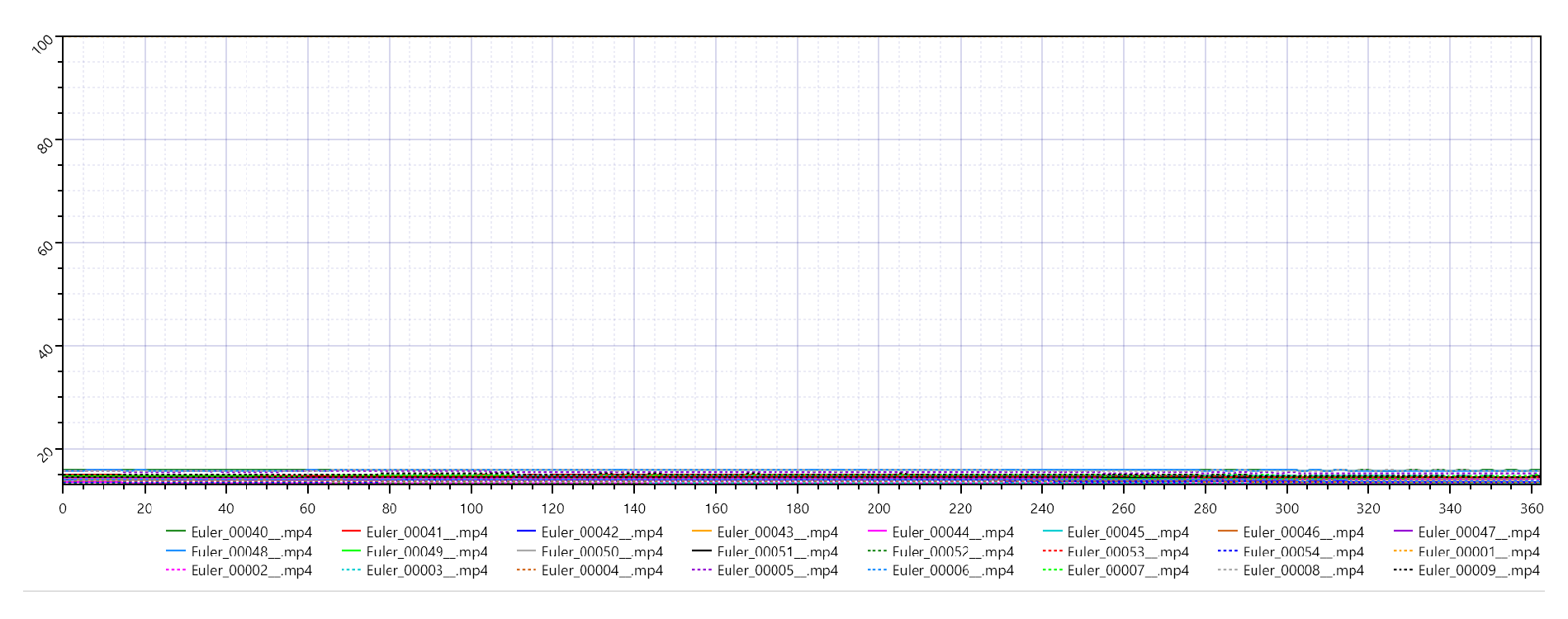Screen dimensions: 1568x619
Task: Click the Euler_00046__.mp4 legend label
Action: click(x=1303, y=532)
